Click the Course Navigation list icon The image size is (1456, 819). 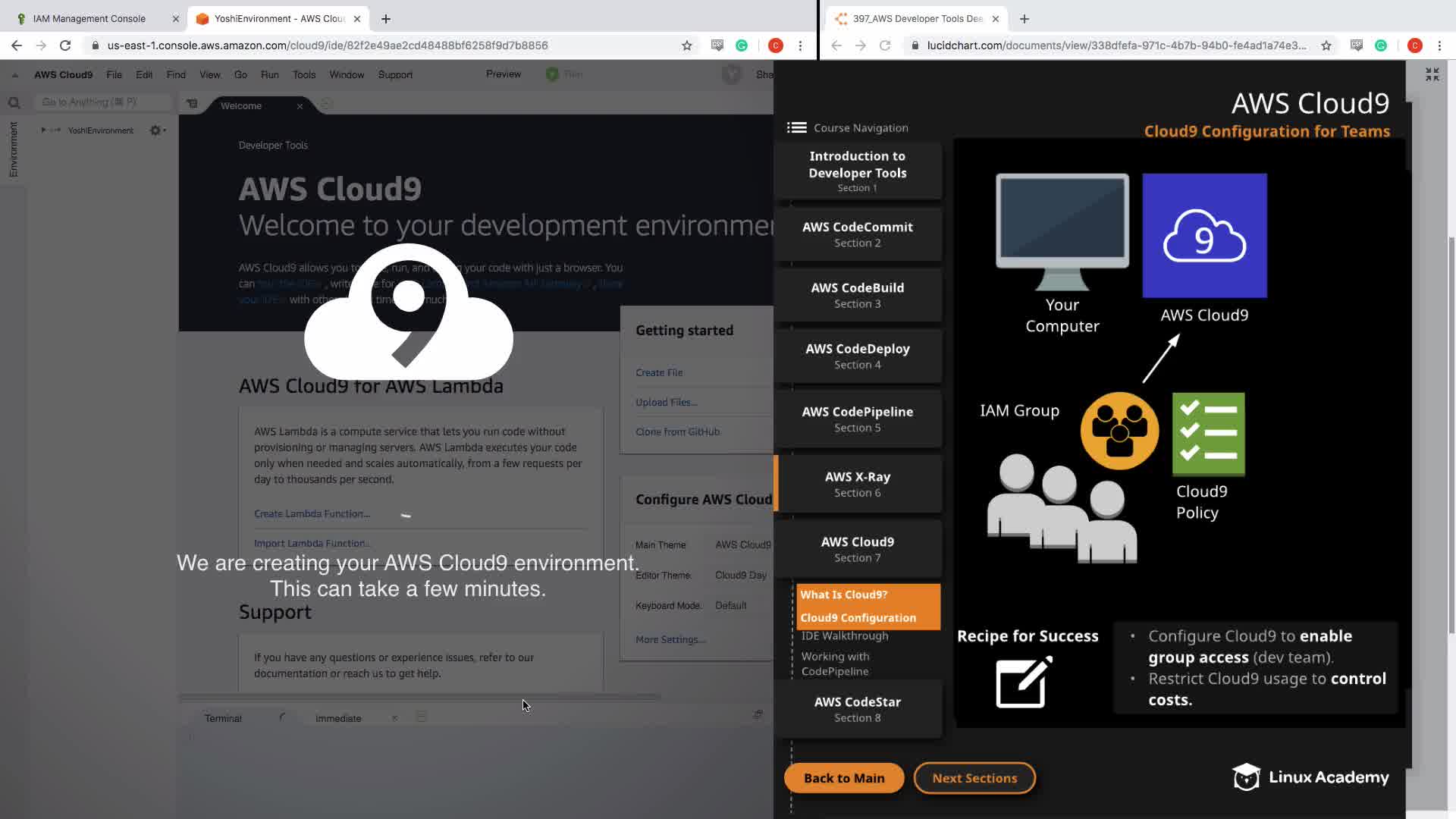point(796,127)
